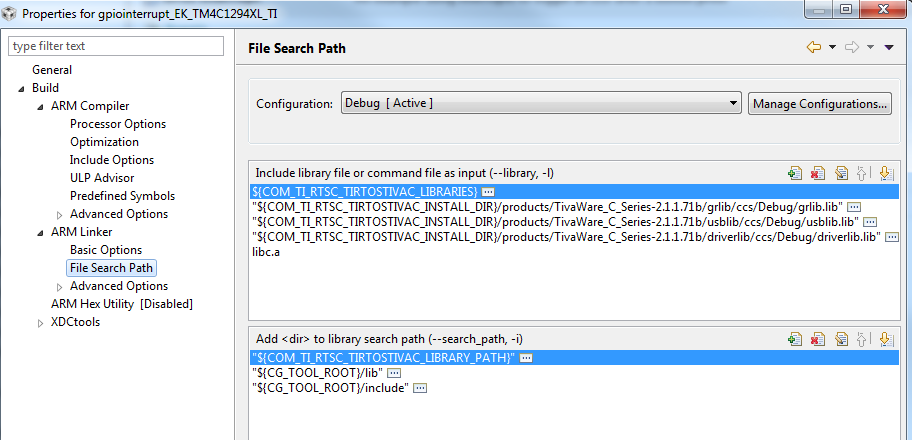The image size is (912, 440).
Task: Click Manage Configurations button
Action: pos(820,104)
